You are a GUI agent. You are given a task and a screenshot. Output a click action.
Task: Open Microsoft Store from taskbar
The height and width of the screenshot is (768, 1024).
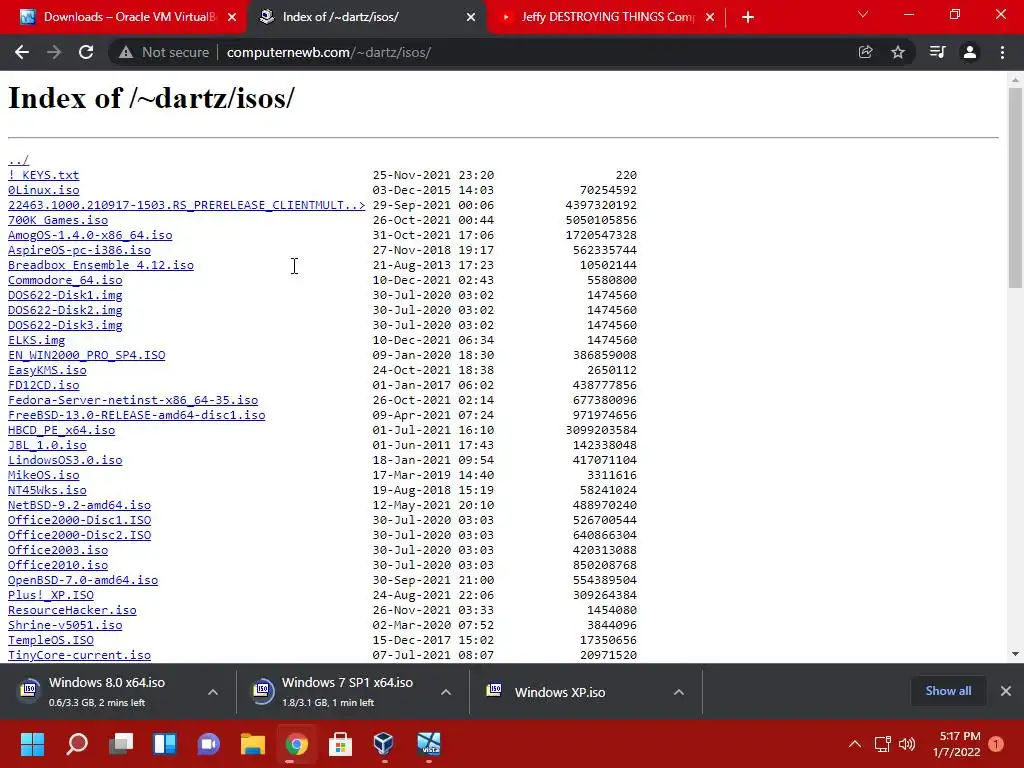(x=340, y=744)
